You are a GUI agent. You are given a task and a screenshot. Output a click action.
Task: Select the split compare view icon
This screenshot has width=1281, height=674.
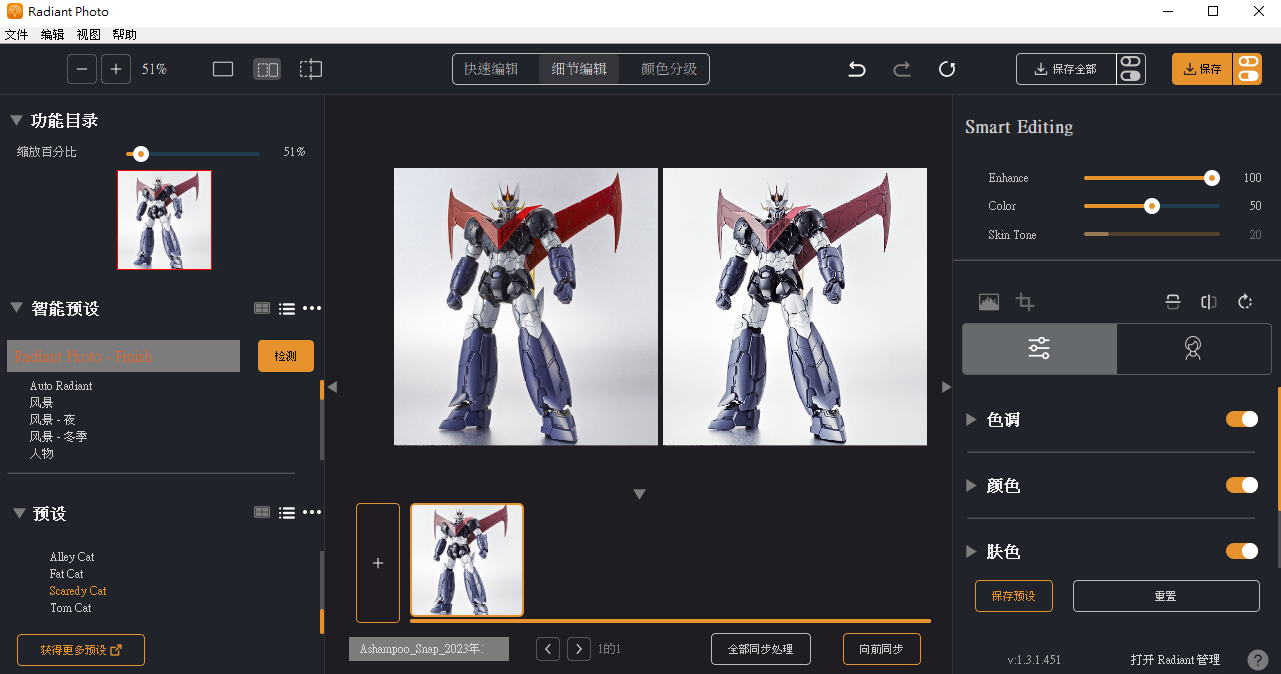tap(311, 69)
